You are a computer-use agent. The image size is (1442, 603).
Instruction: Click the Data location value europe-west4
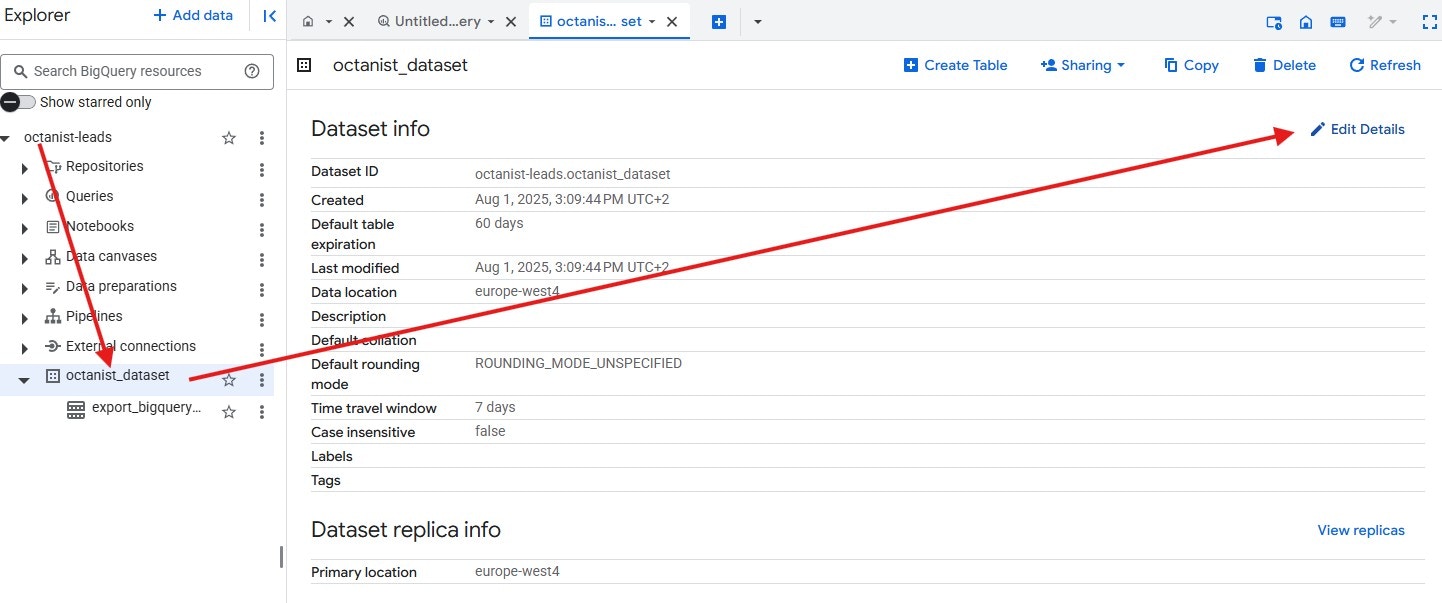pyautogui.click(x=517, y=292)
